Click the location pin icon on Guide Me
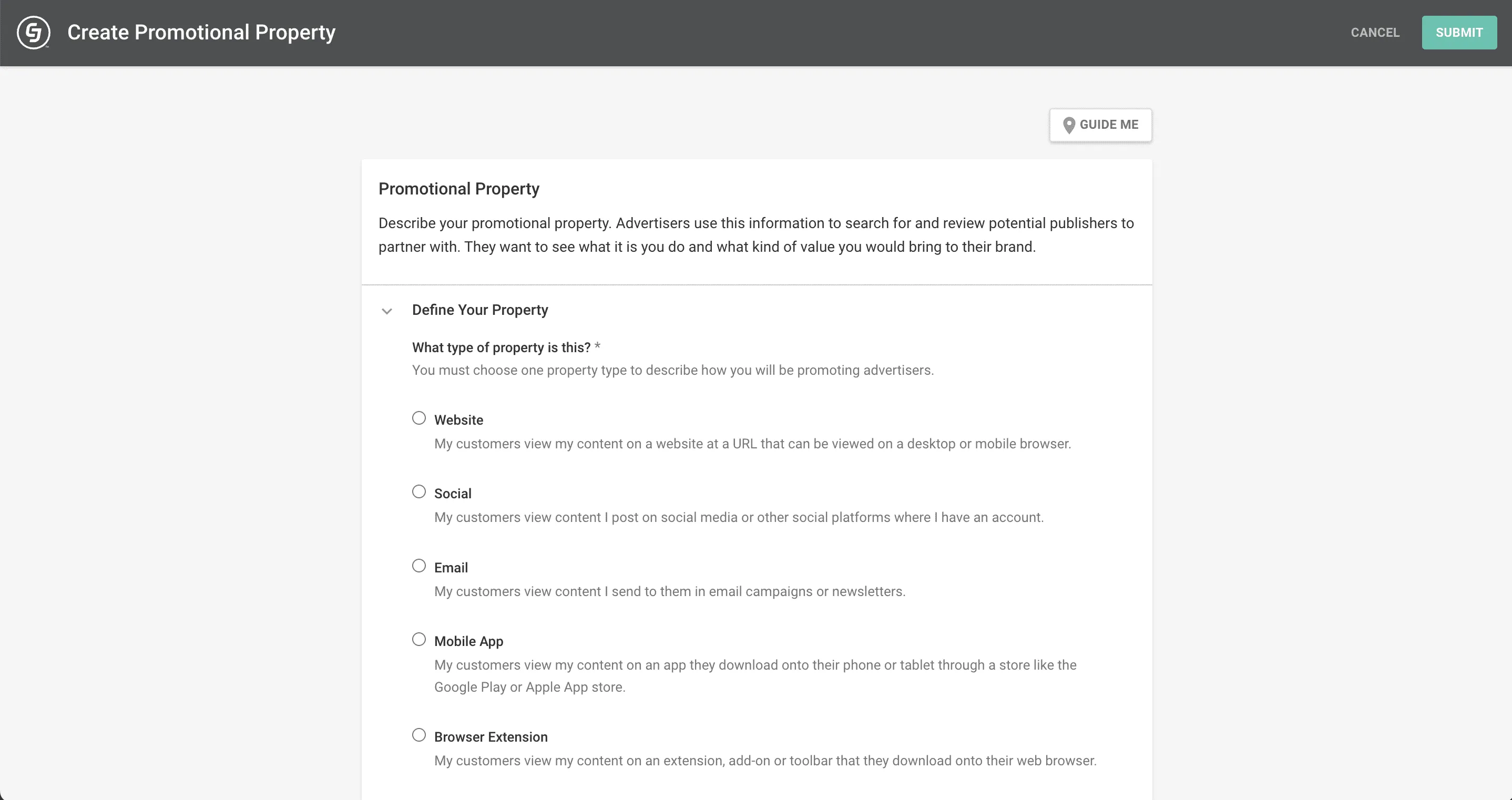The image size is (1512, 800). coord(1069,125)
